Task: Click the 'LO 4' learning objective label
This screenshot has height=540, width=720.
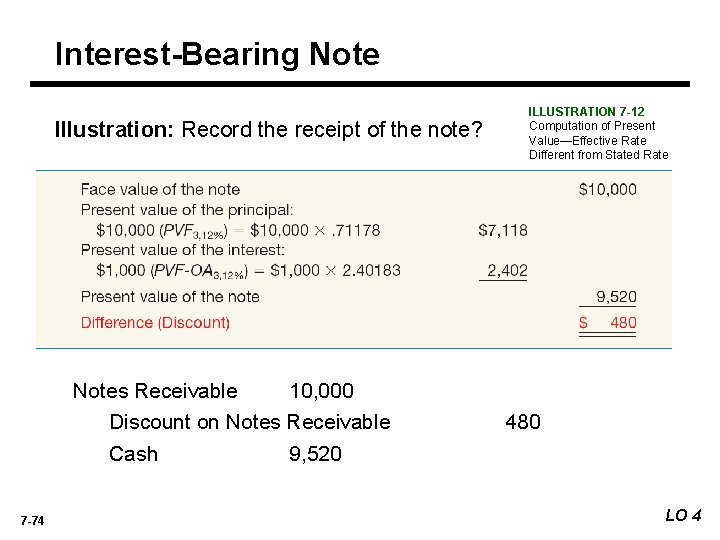Action: pyautogui.click(x=684, y=516)
